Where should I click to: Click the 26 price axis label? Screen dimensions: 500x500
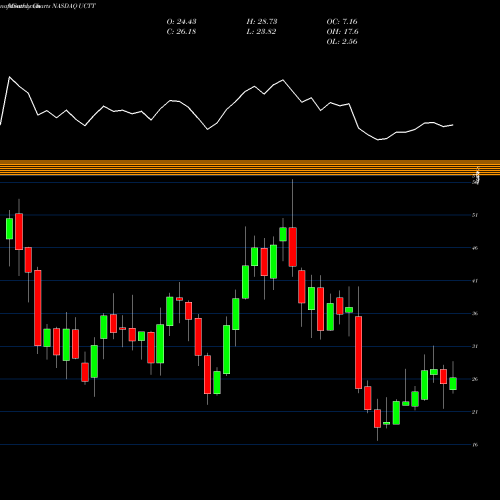point(475,379)
